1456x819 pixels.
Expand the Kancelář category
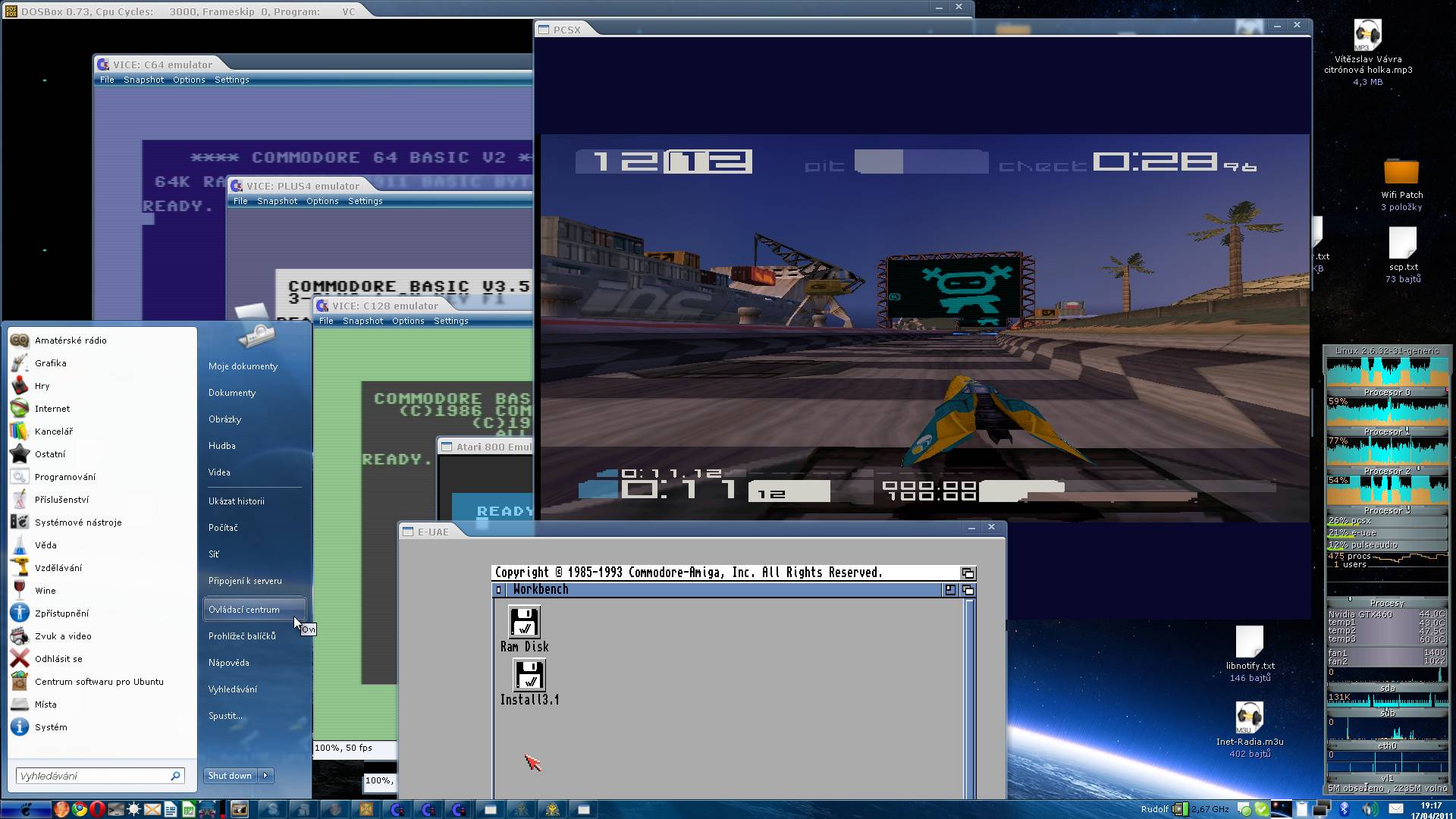(x=102, y=431)
